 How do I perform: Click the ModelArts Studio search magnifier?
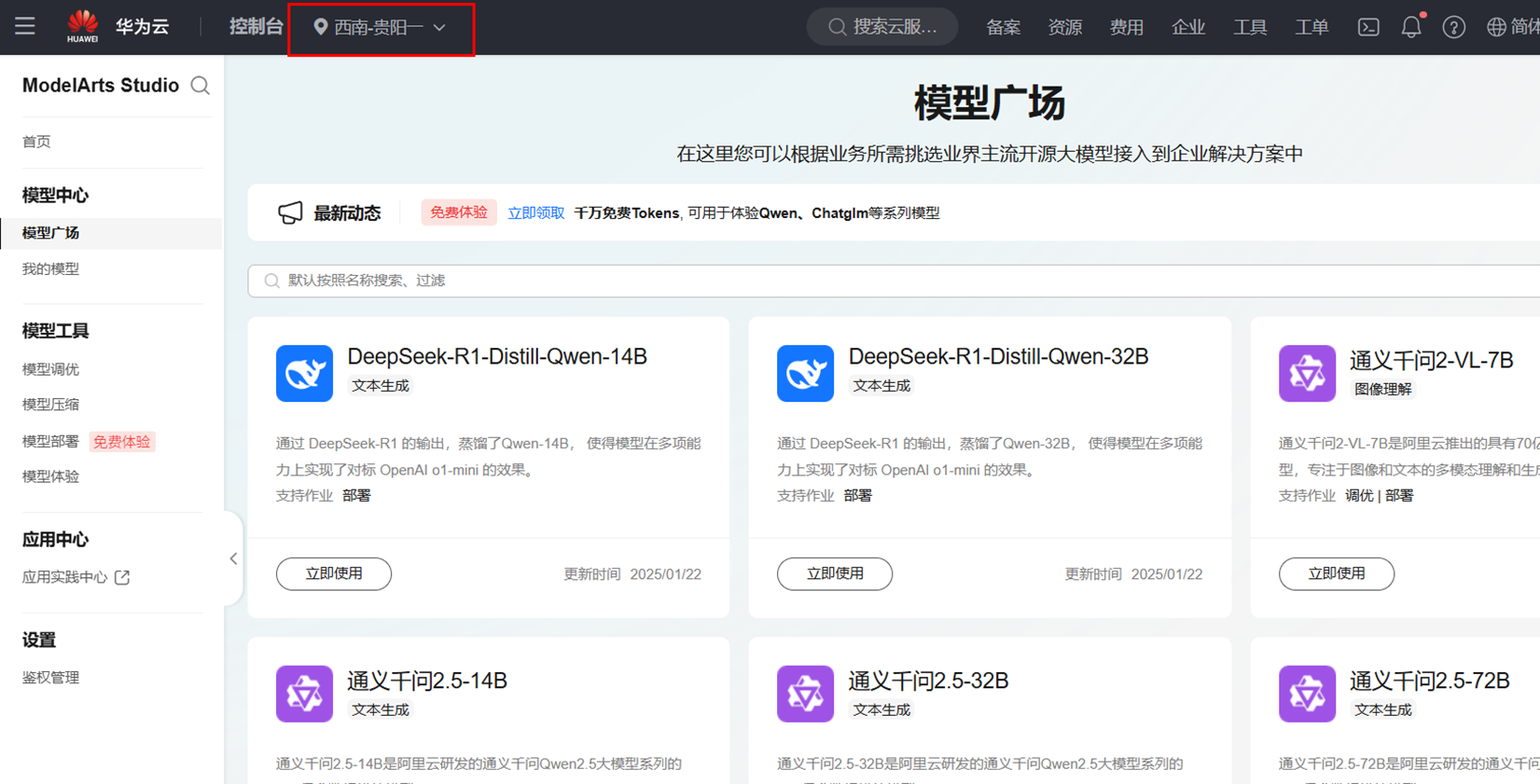(201, 86)
